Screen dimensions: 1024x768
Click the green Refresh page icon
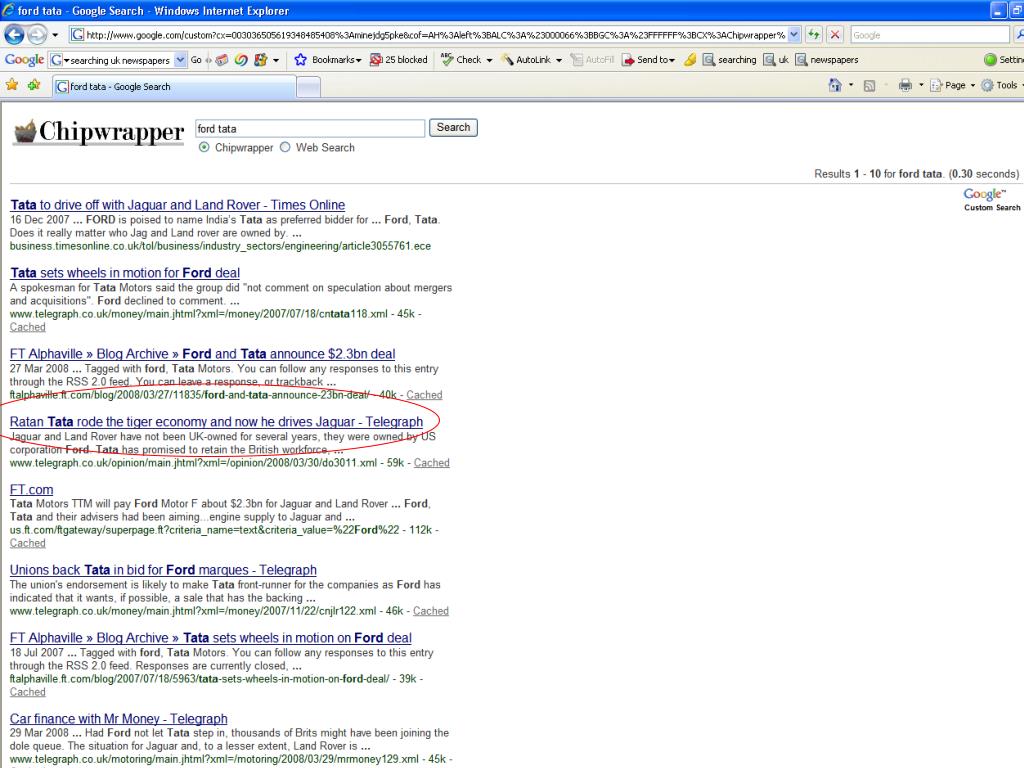pos(814,35)
